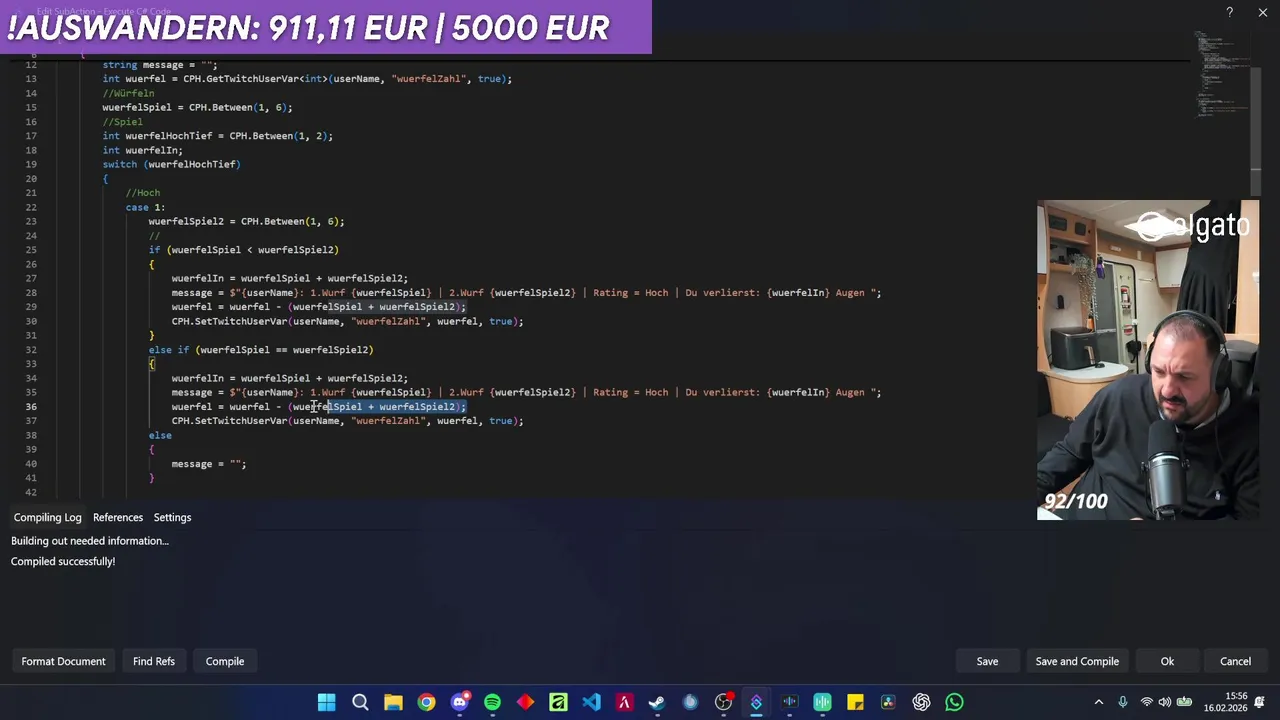Click the Compile button
Screen dimensions: 1280x720
click(x=225, y=661)
